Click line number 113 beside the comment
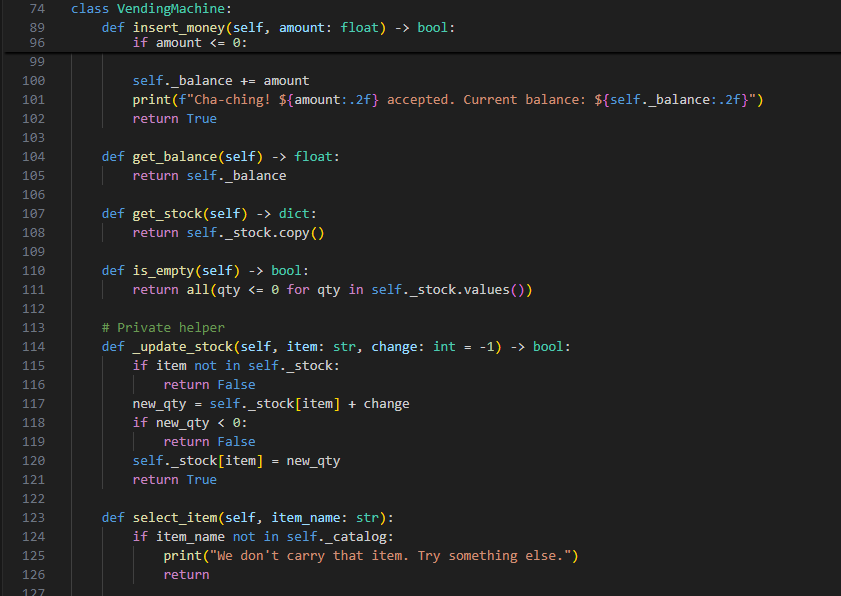 click(33, 327)
